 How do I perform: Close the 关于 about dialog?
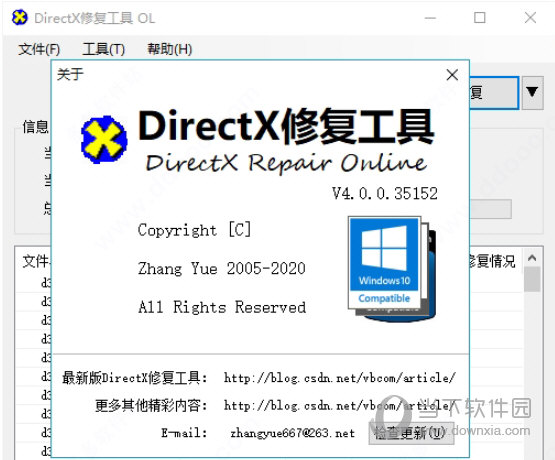(452, 75)
